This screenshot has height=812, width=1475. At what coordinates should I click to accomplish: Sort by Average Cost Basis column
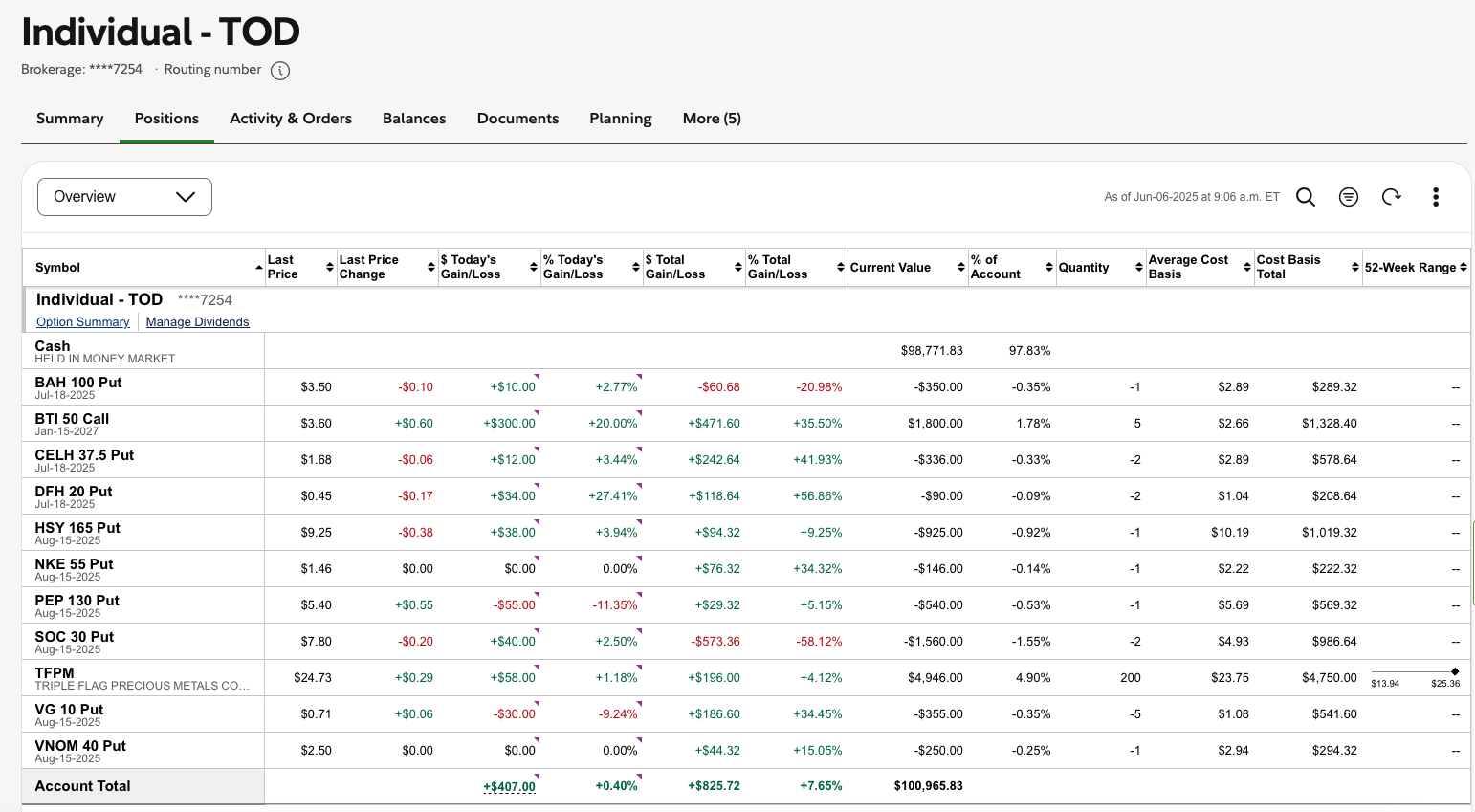[1247, 268]
